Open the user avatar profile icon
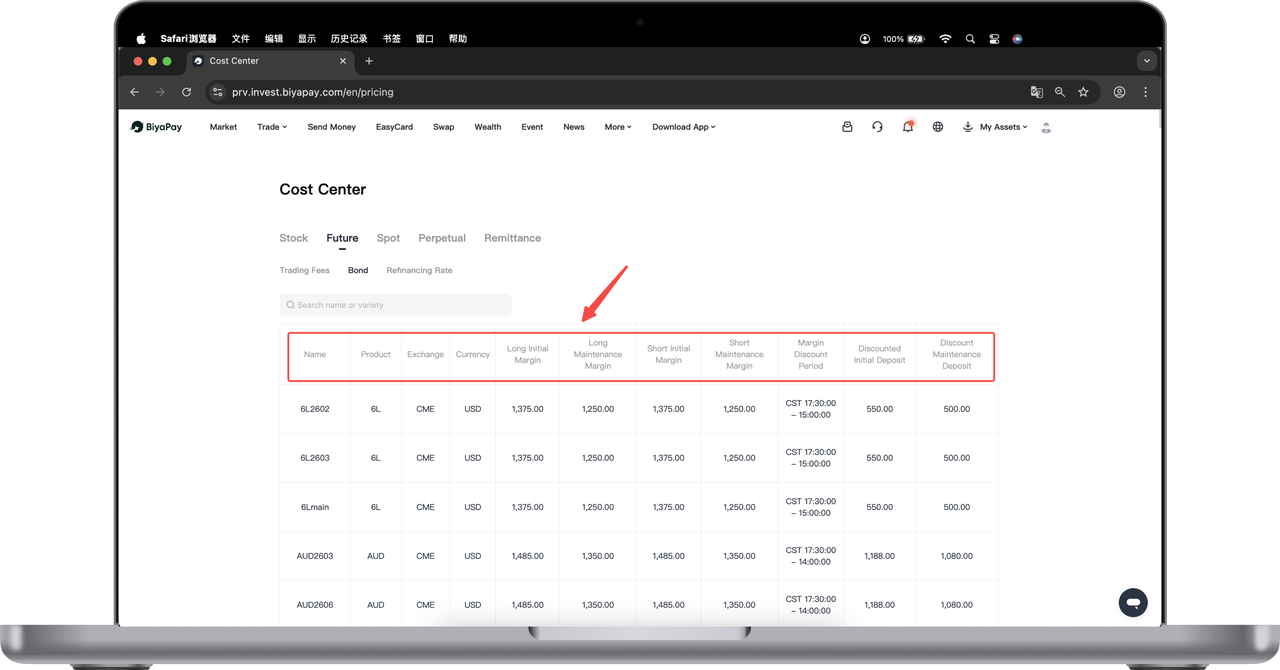The width and height of the screenshot is (1280, 670). tap(1046, 127)
